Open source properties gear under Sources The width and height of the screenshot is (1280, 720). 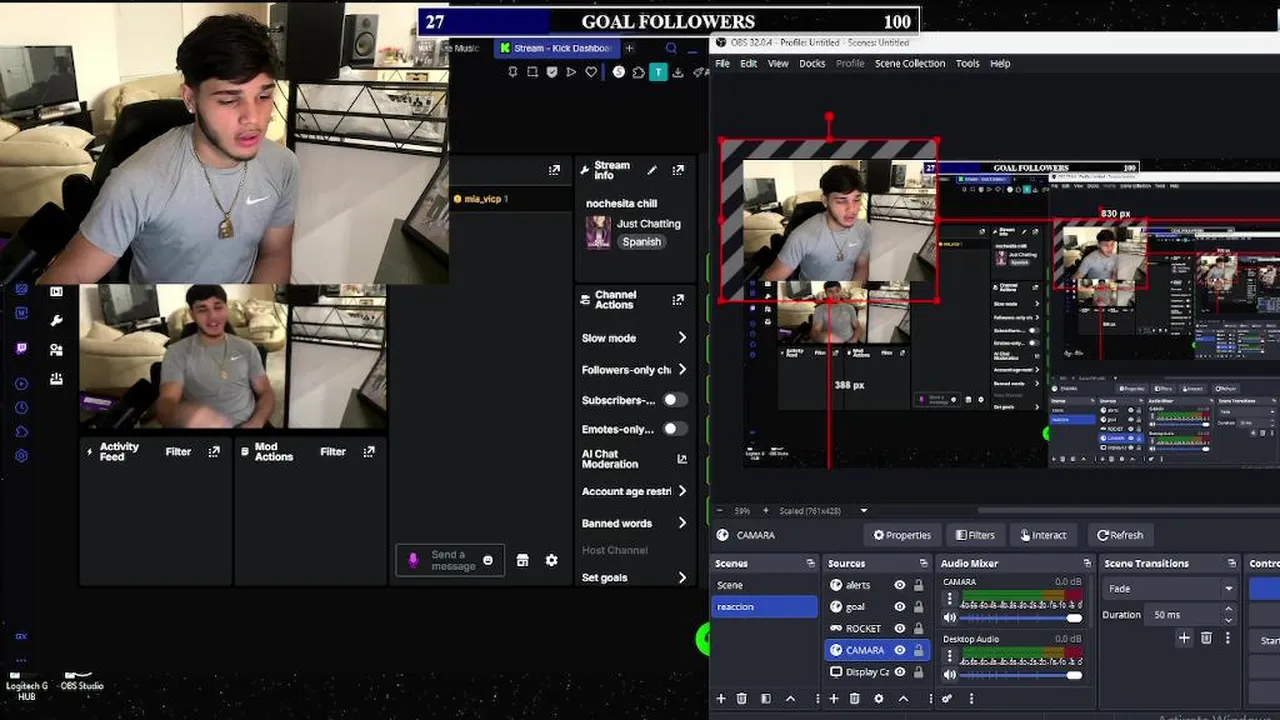click(879, 699)
